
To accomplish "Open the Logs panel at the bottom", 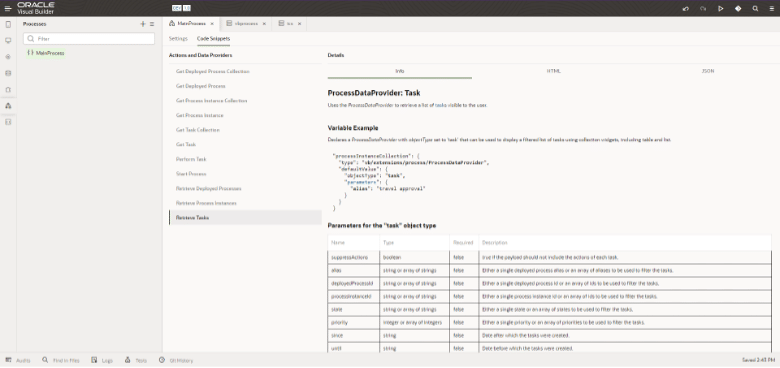I will (102, 360).
